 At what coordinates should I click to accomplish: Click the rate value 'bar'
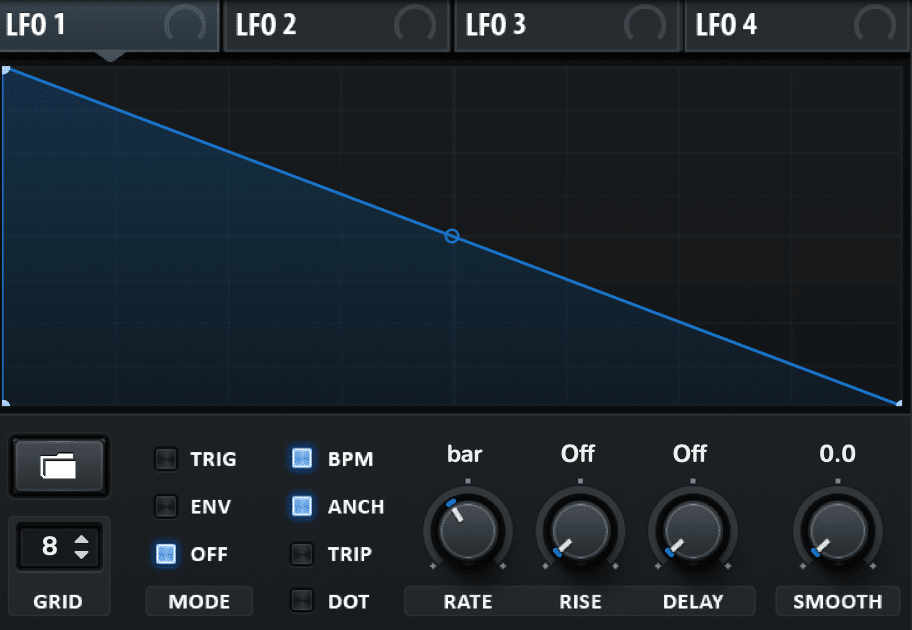(465, 454)
